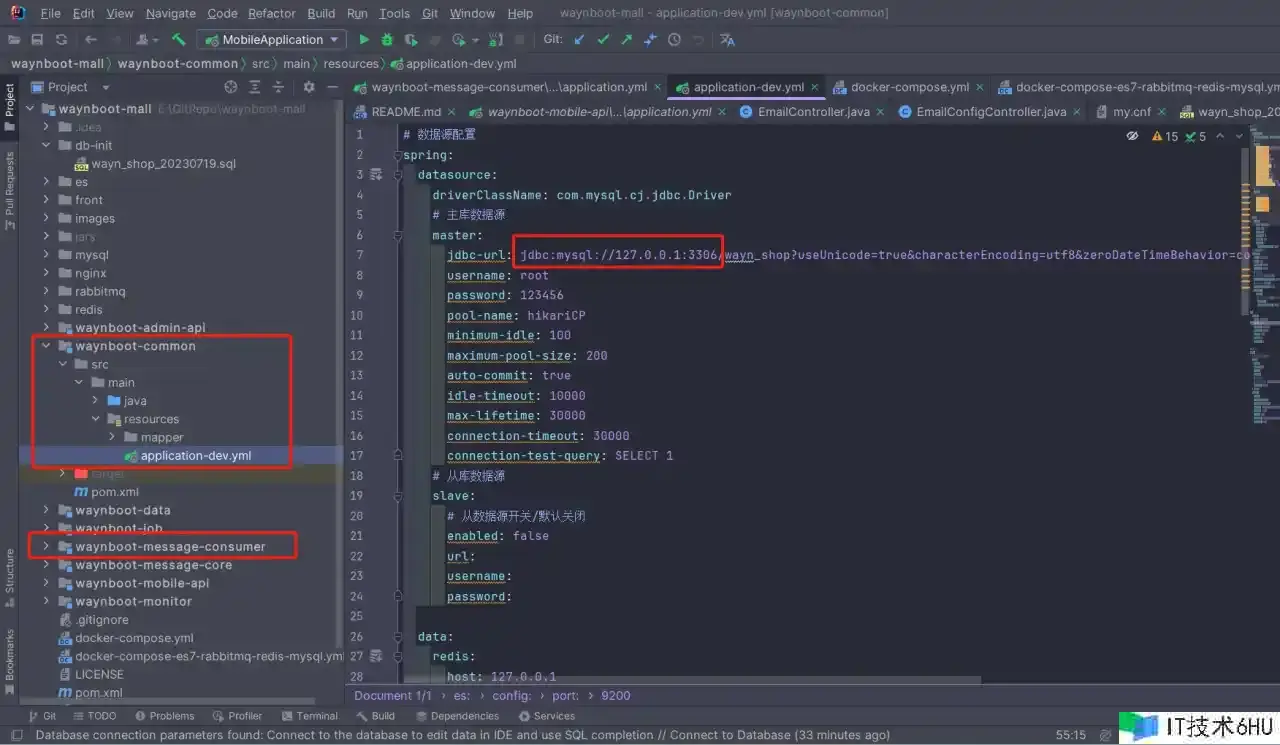Click the Open file toolbar icon
Viewport: 1280px width, 745px height.
pyautogui.click(x=14, y=40)
